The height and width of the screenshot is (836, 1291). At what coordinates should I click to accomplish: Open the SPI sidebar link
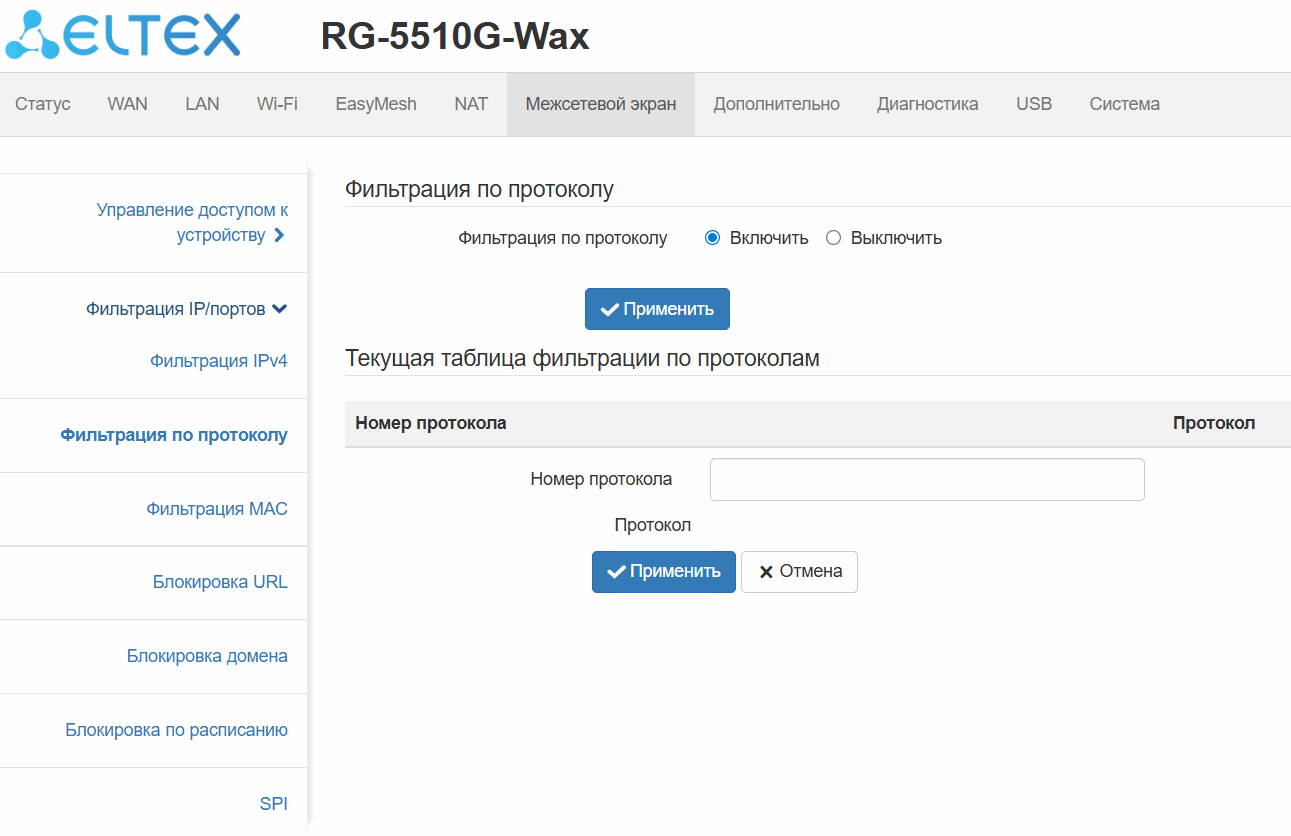click(274, 803)
